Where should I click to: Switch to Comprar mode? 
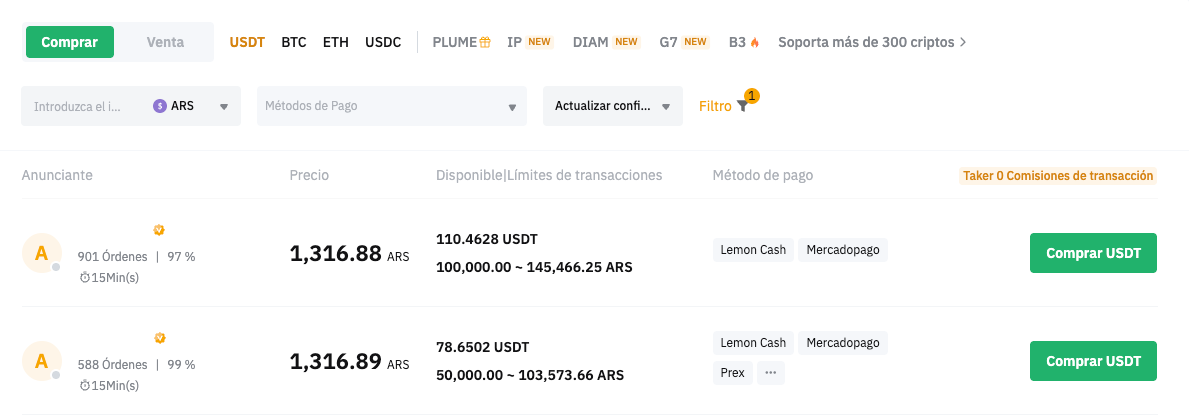tap(70, 42)
